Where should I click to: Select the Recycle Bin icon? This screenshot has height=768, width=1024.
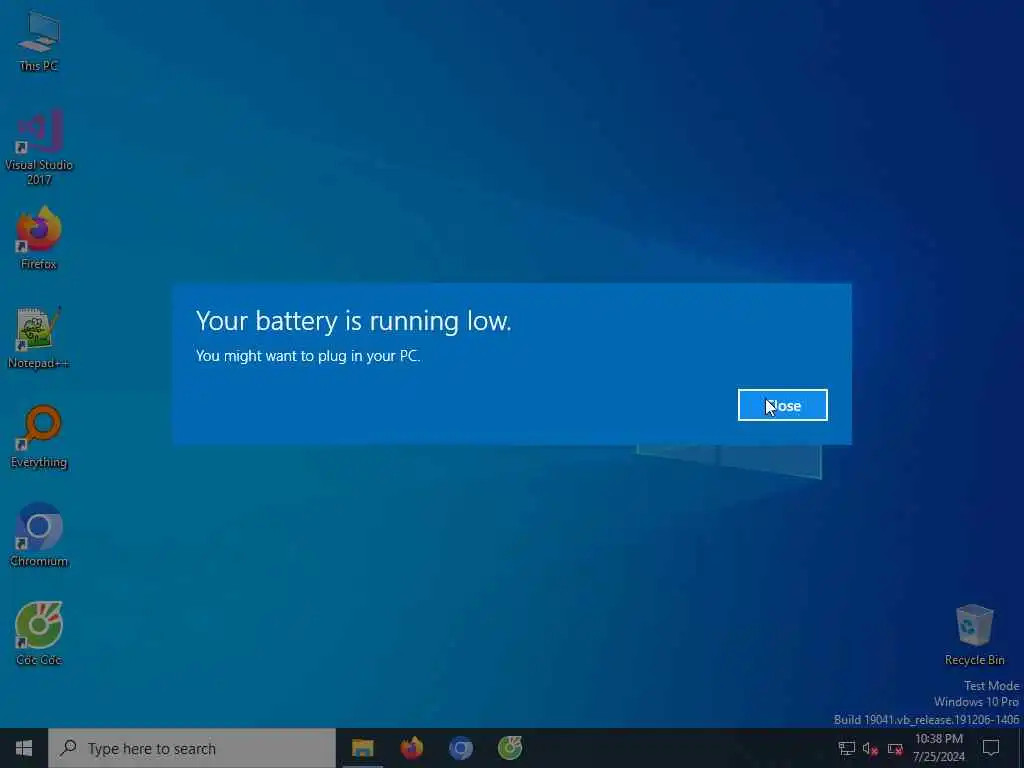(x=974, y=635)
